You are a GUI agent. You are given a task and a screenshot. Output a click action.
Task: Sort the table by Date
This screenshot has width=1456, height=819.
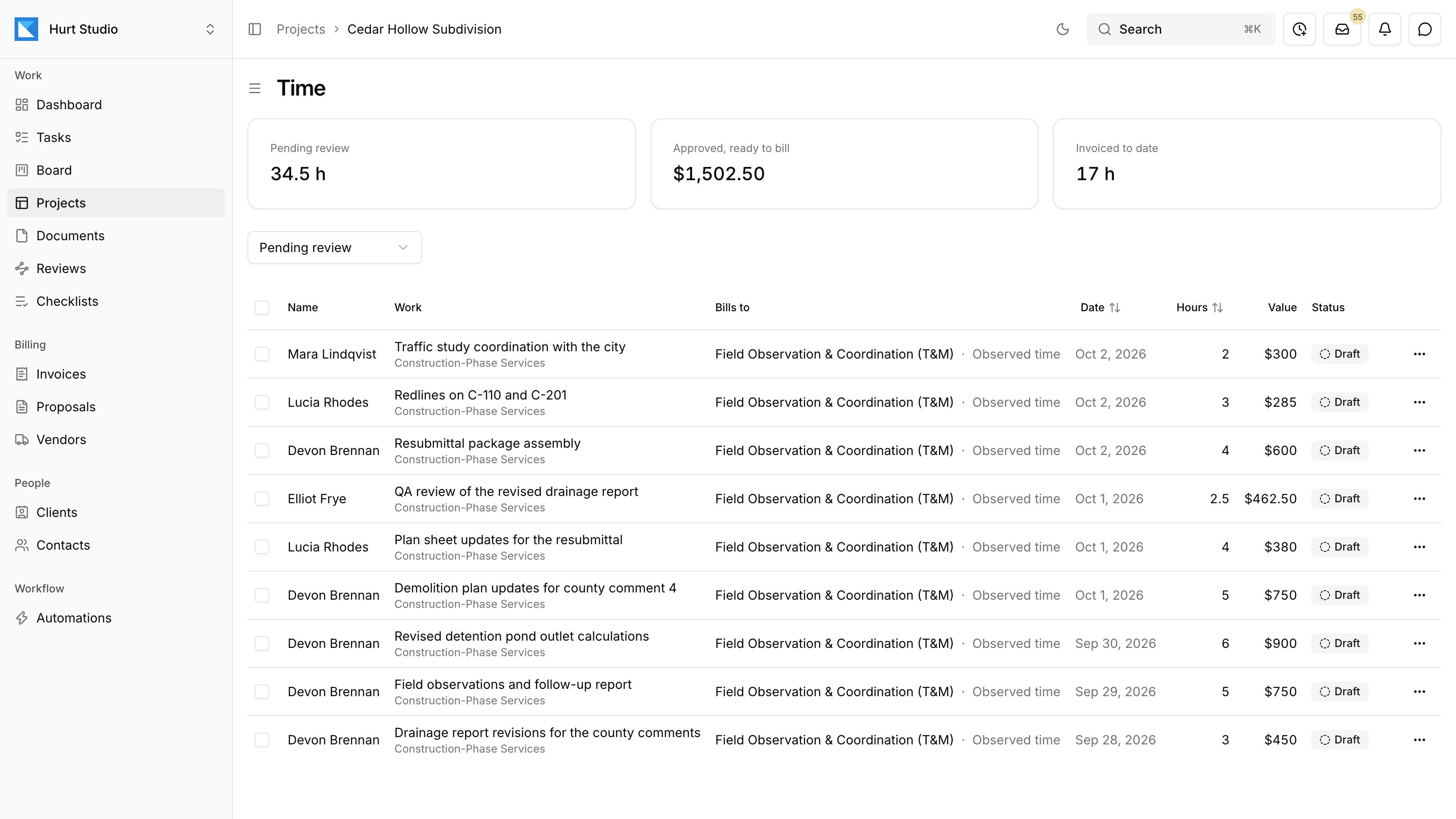tap(1100, 308)
